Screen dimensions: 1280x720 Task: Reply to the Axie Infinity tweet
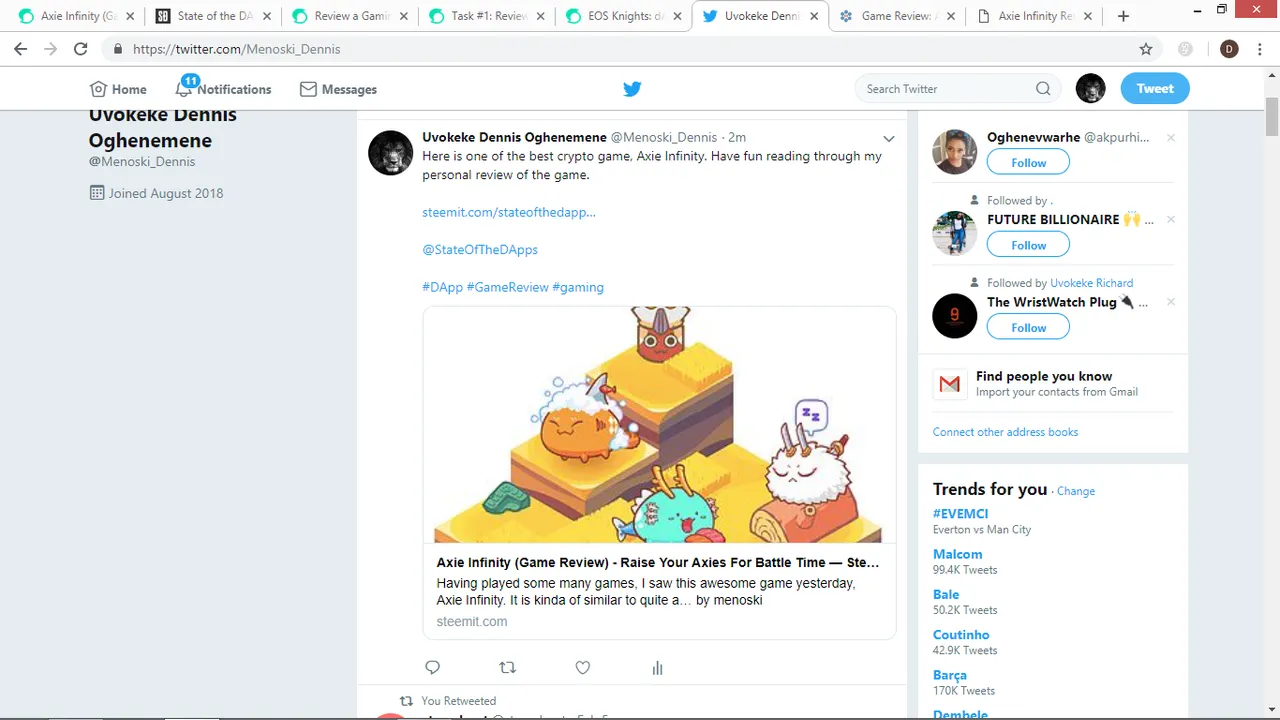(432, 667)
